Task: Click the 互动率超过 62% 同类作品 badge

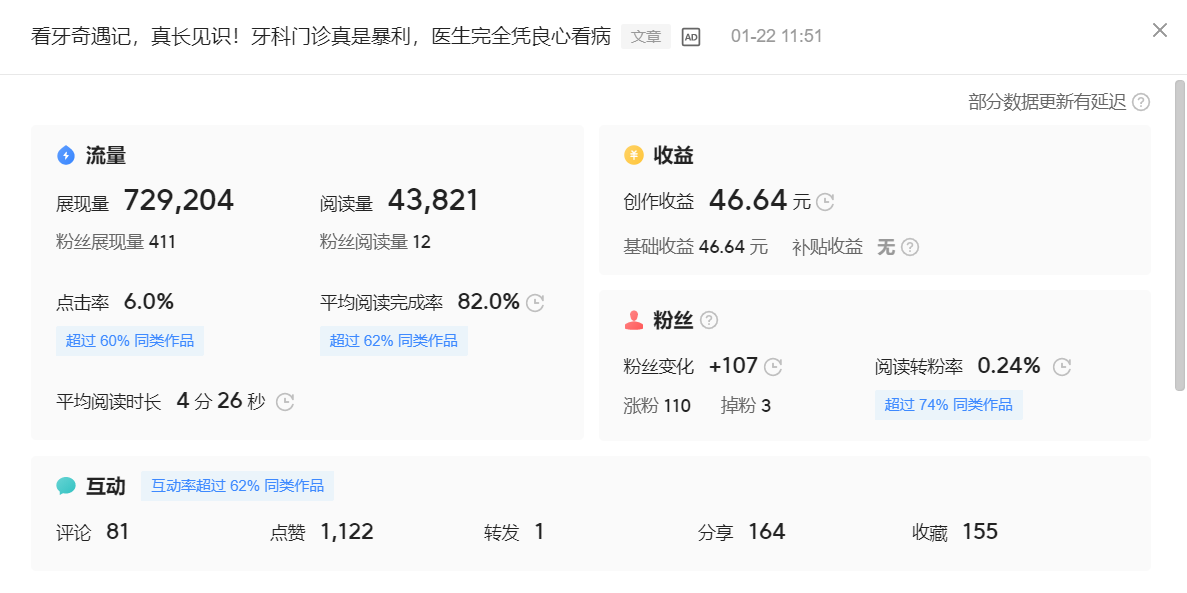Action: coord(237,485)
